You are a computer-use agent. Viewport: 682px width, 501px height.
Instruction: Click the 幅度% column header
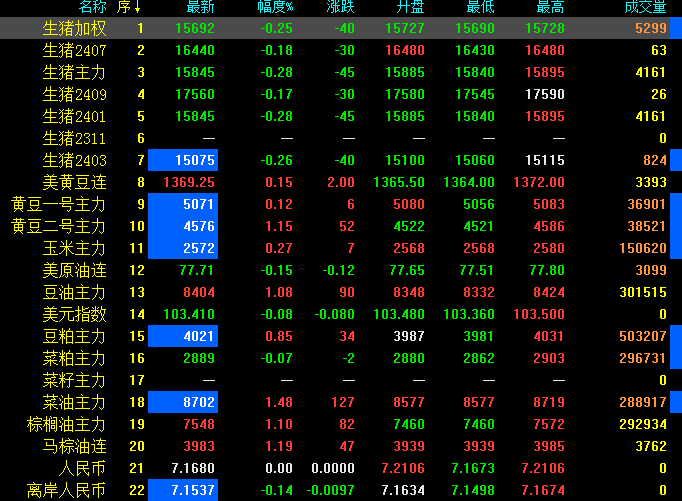tap(275, 7)
